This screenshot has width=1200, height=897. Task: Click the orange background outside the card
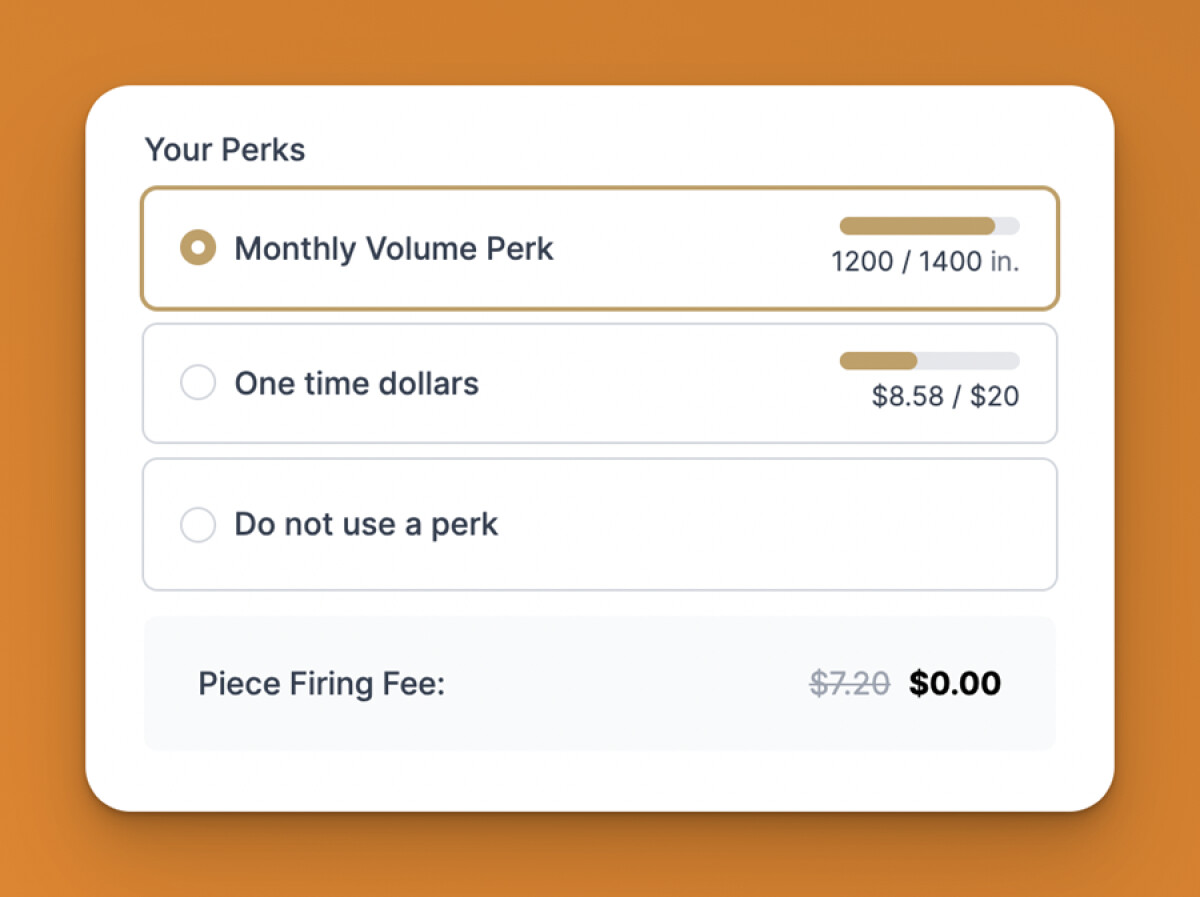[600, 42]
